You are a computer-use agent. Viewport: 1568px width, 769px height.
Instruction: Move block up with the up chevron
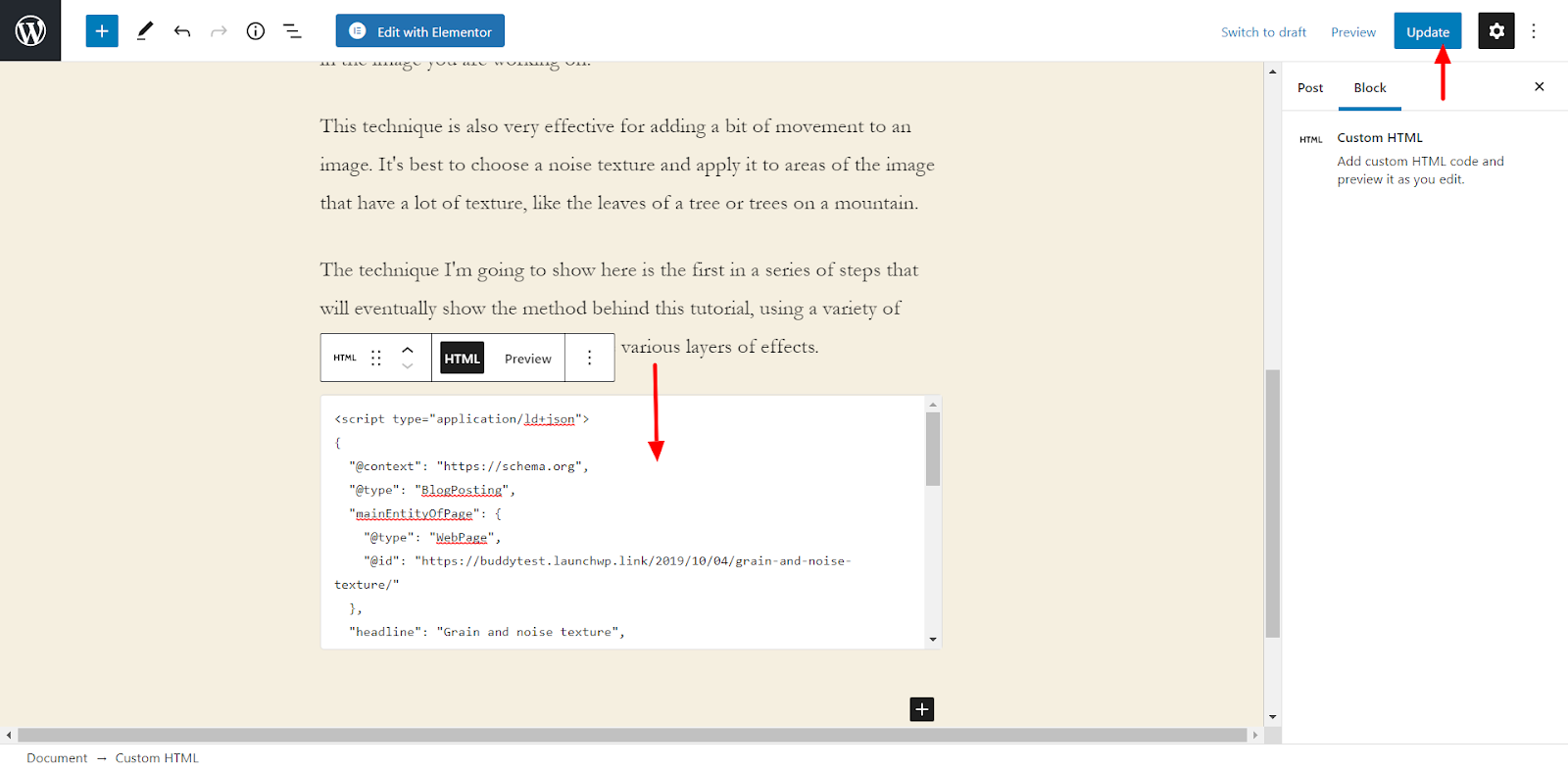pos(408,349)
